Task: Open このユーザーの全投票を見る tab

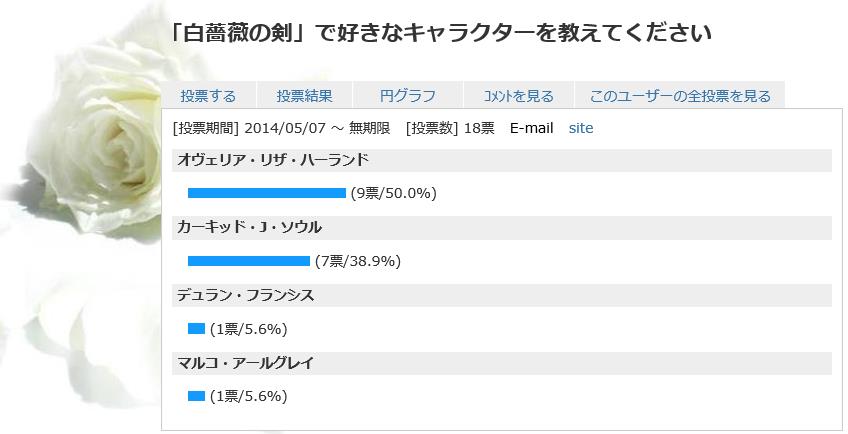Action: point(680,96)
